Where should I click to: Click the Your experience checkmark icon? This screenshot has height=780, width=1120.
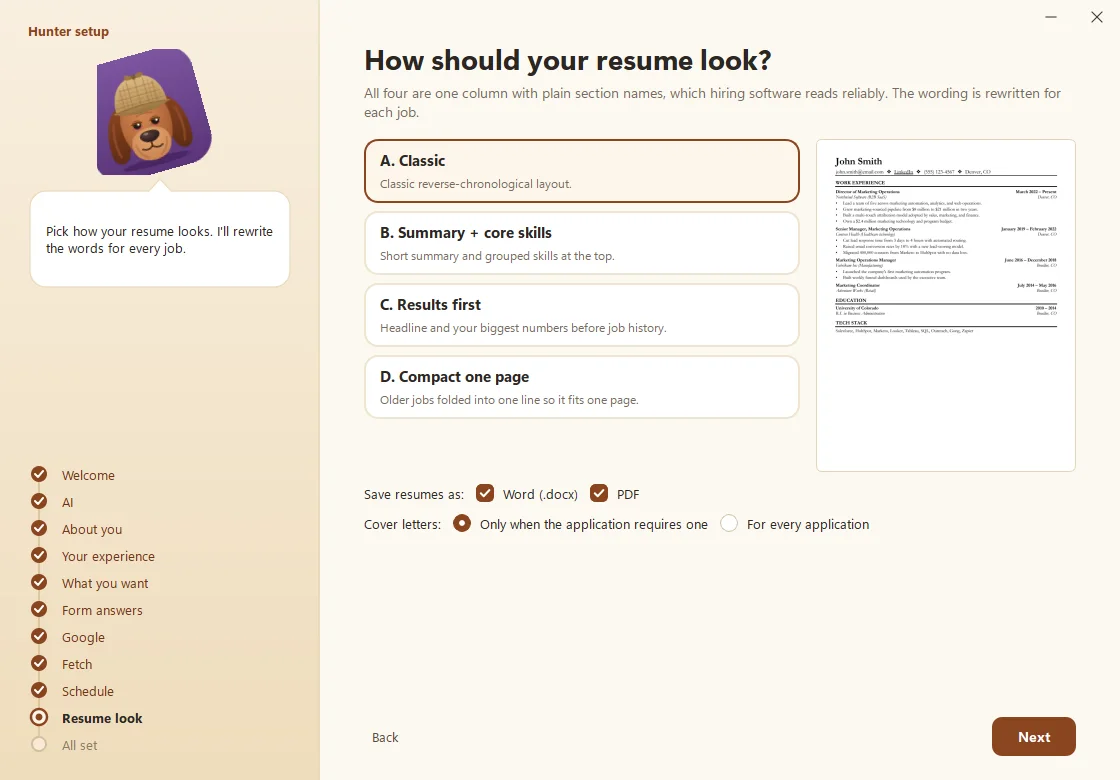coord(39,555)
